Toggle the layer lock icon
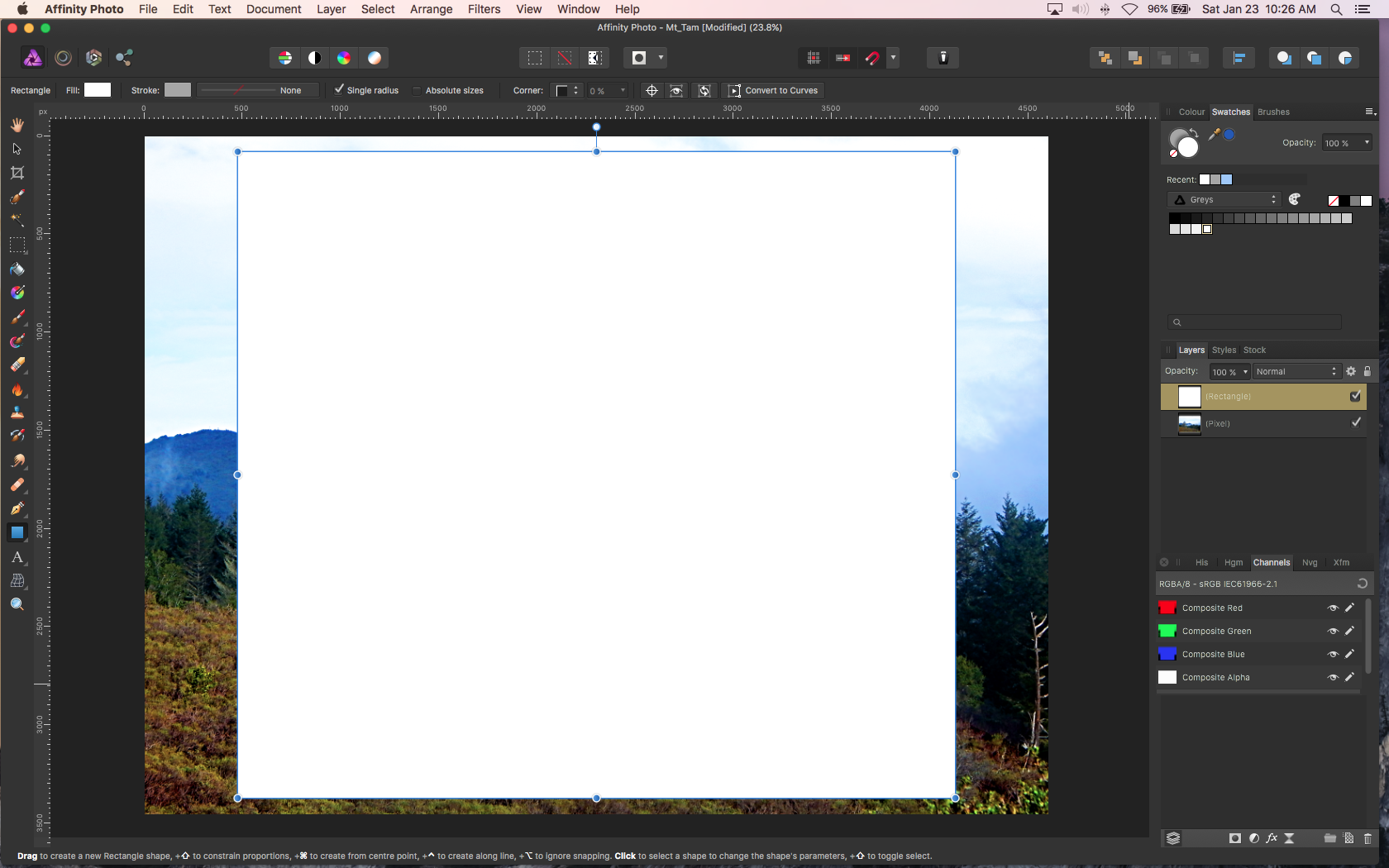Viewport: 1389px width, 868px height. click(x=1368, y=371)
